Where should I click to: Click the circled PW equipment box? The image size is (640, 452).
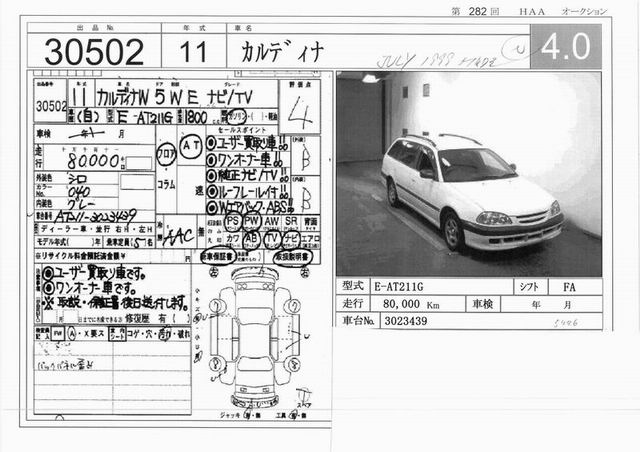[x=252, y=221]
